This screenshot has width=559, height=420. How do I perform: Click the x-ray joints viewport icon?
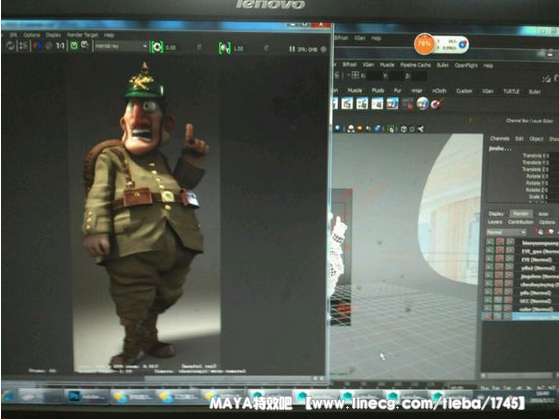[421, 129]
